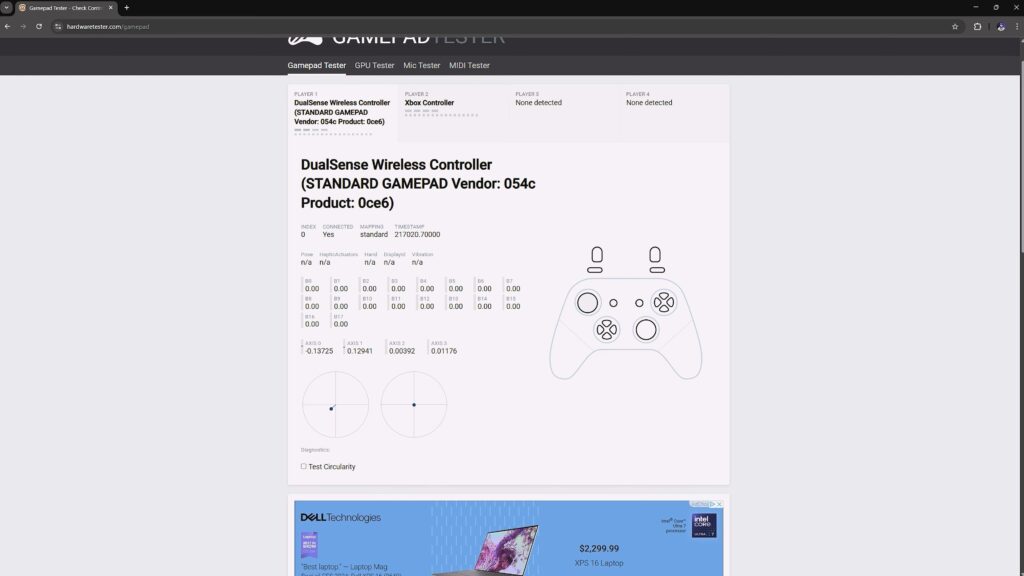Bookmark this page with the star icon
The image size is (1024, 576).
click(955, 27)
